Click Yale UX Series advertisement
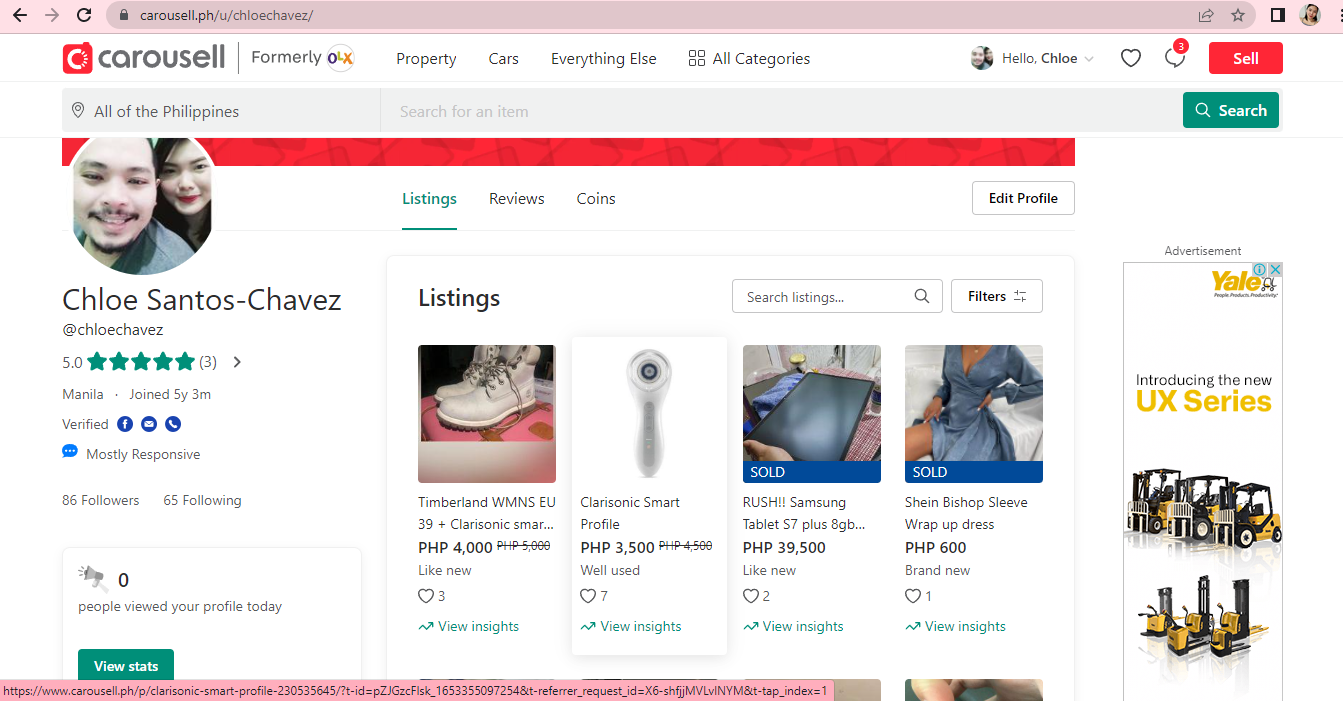Image resolution: width=1343 pixels, height=701 pixels. pyautogui.click(x=1203, y=481)
